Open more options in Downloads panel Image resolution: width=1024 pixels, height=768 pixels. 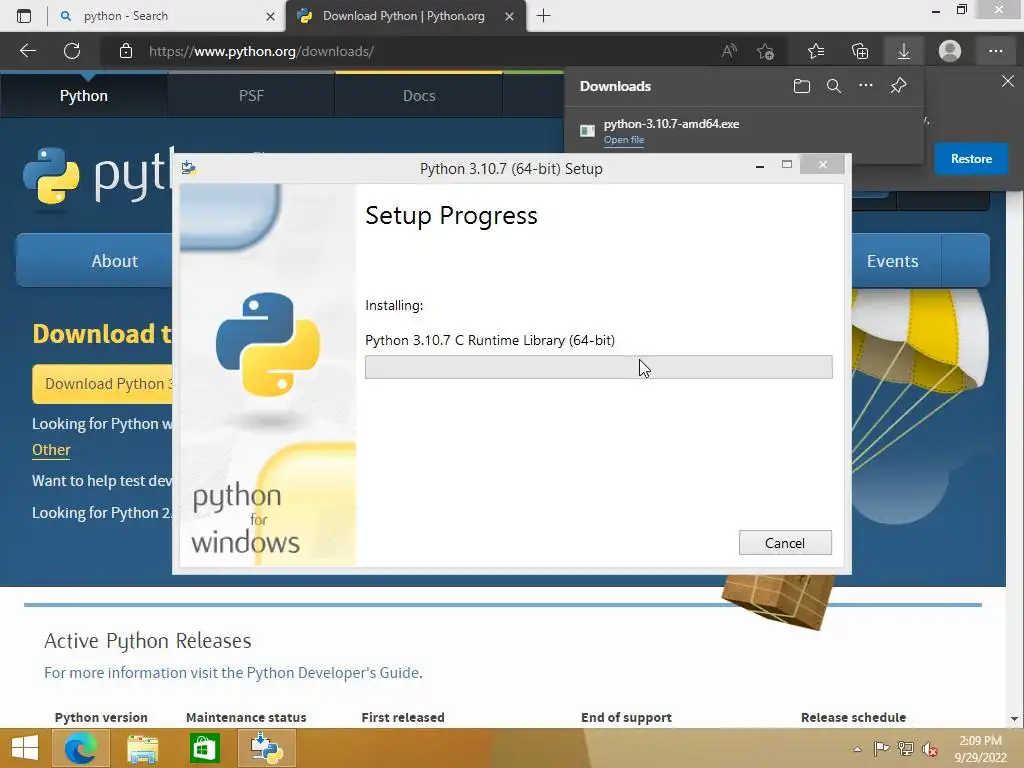tap(866, 86)
